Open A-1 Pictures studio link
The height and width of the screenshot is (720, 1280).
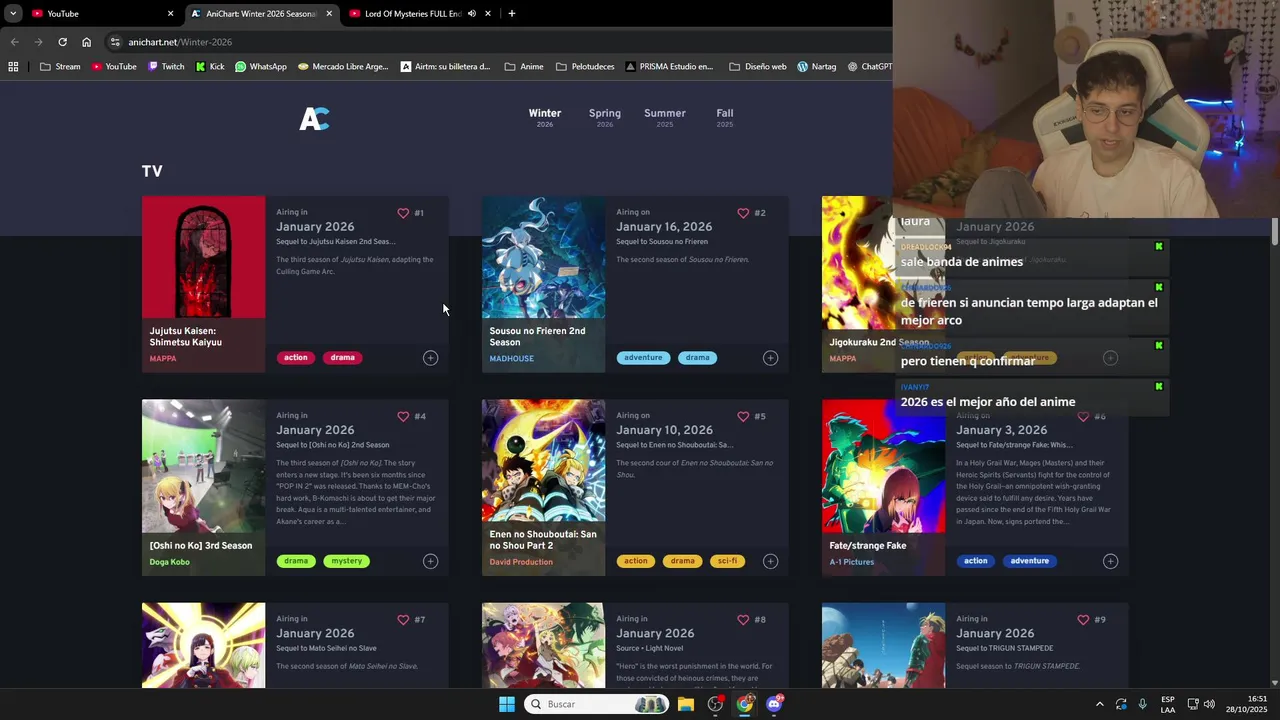pos(851,562)
